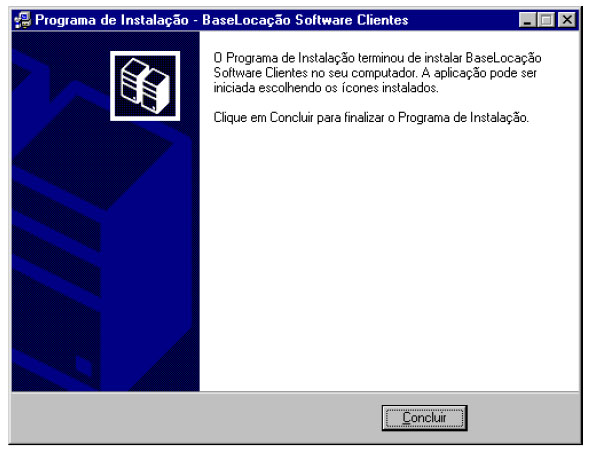Click the small square button on the illustrated server

click(x=83, y=365)
